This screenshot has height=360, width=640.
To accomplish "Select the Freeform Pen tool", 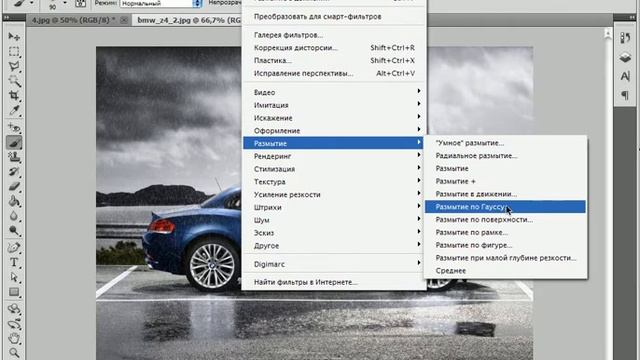I will click(14, 247).
